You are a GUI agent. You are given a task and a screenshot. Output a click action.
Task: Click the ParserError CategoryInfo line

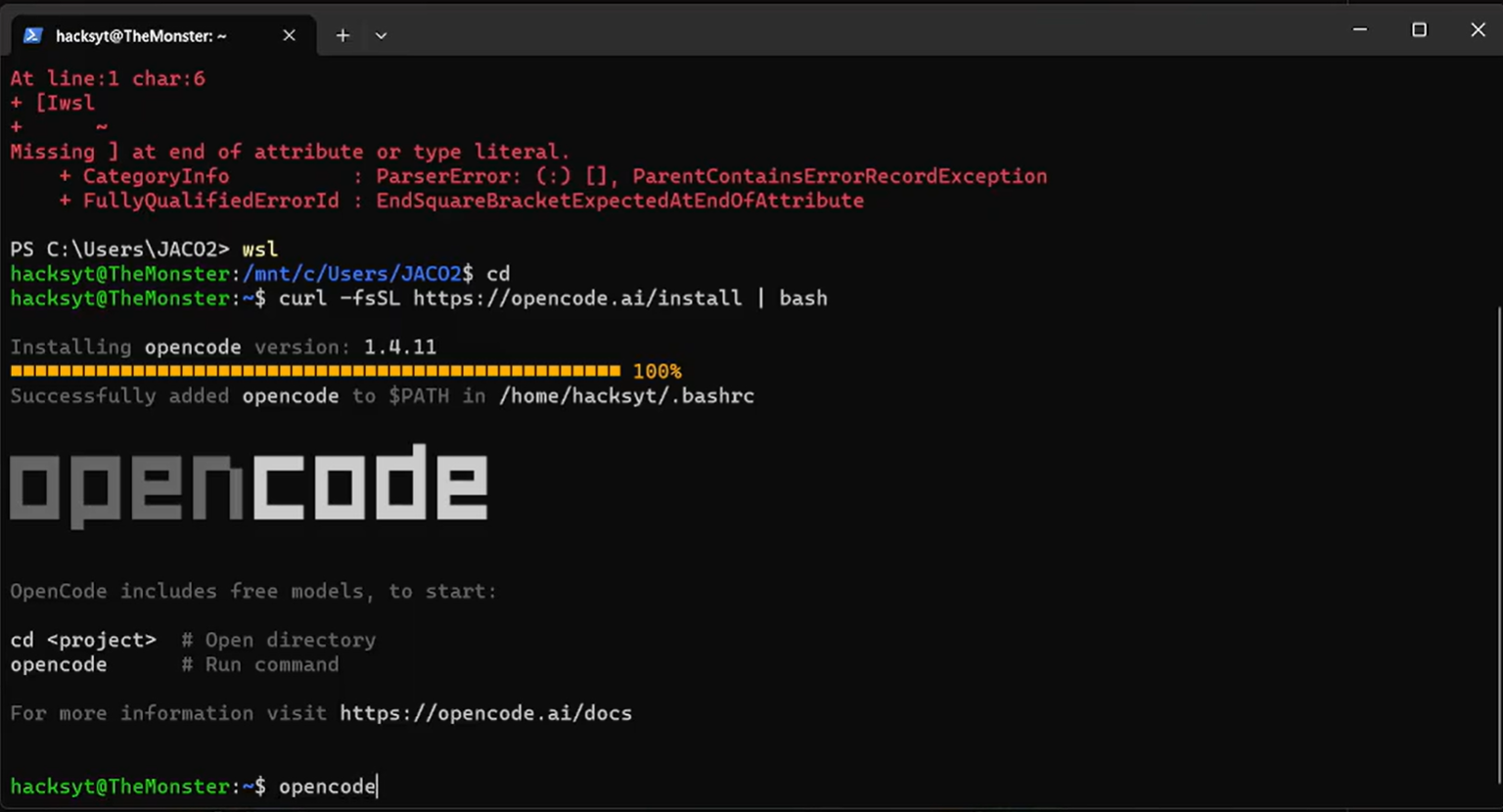(x=553, y=176)
